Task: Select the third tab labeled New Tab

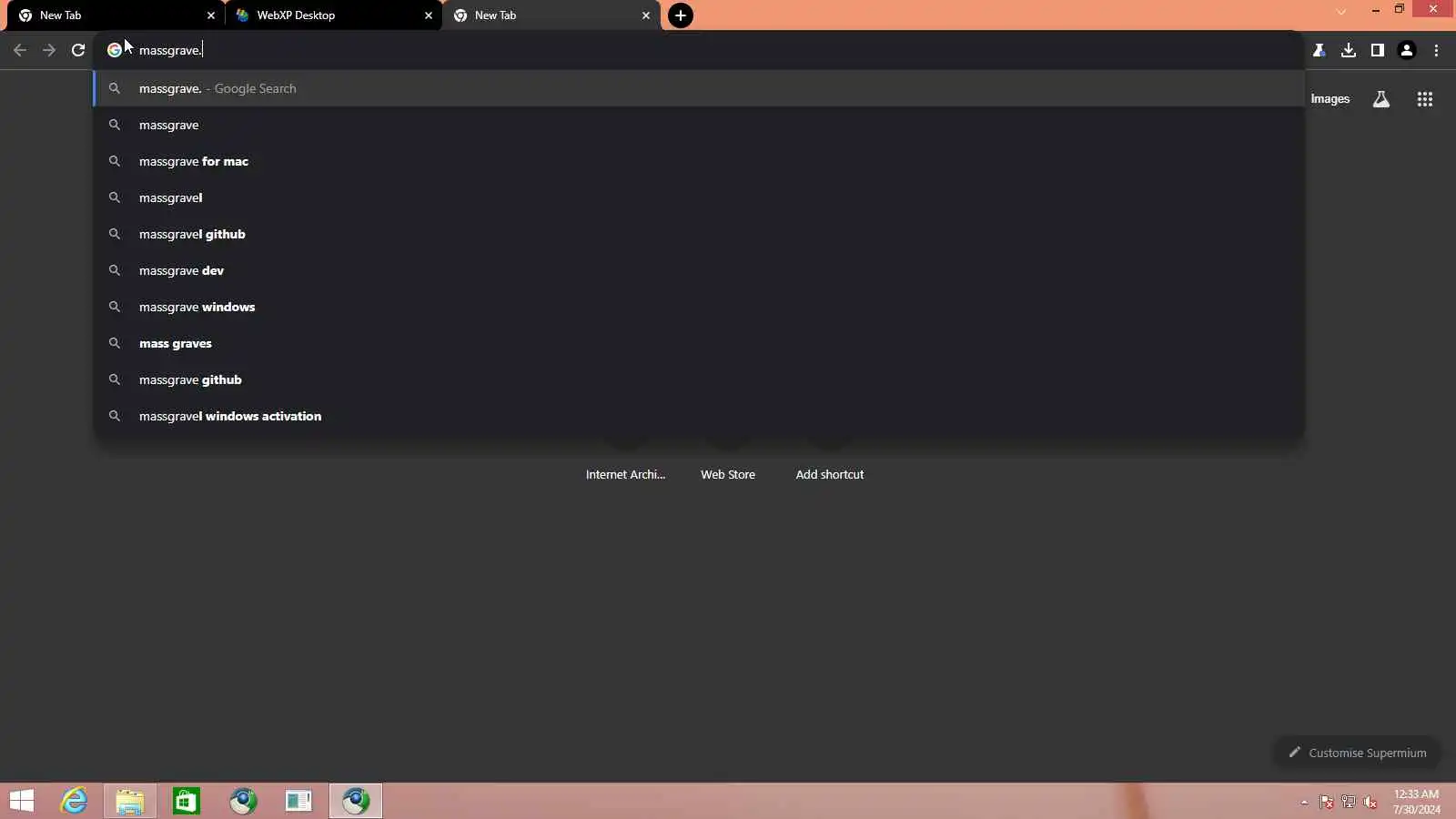Action: pyautogui.click(x=551, y=15)
